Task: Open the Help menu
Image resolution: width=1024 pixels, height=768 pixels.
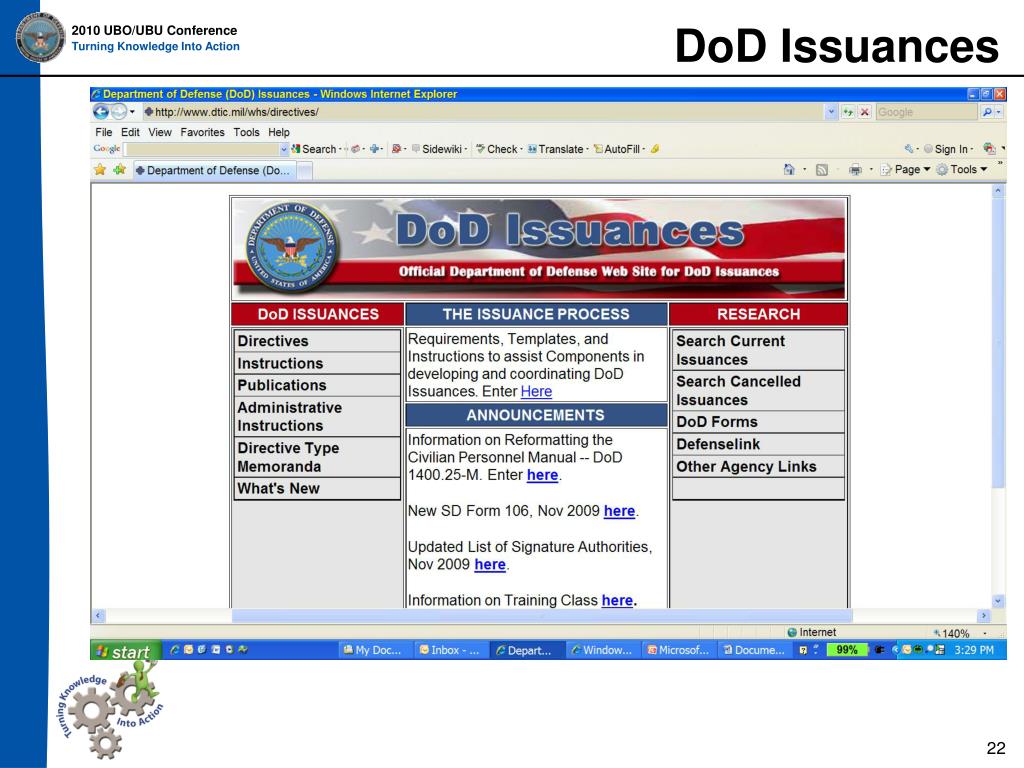Action: point(279,132)
